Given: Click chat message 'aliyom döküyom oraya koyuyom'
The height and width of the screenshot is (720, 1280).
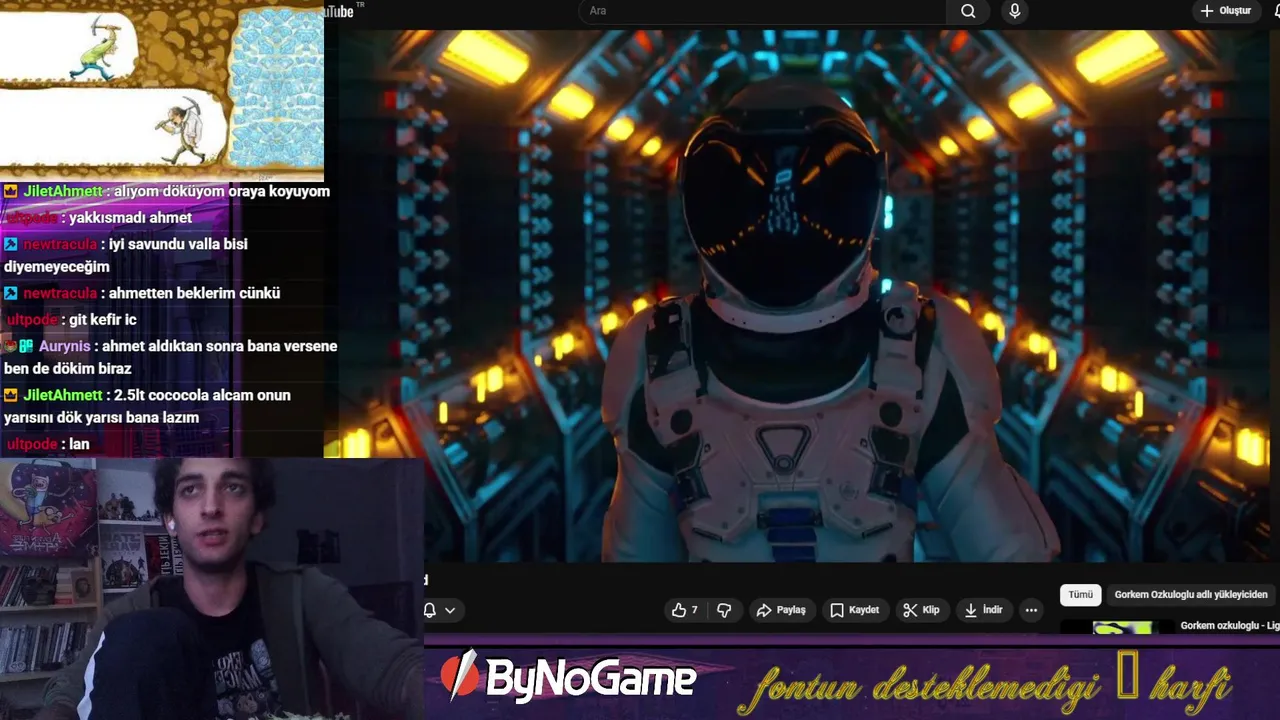Looking at the screenshot, I should tap(222, 191).
